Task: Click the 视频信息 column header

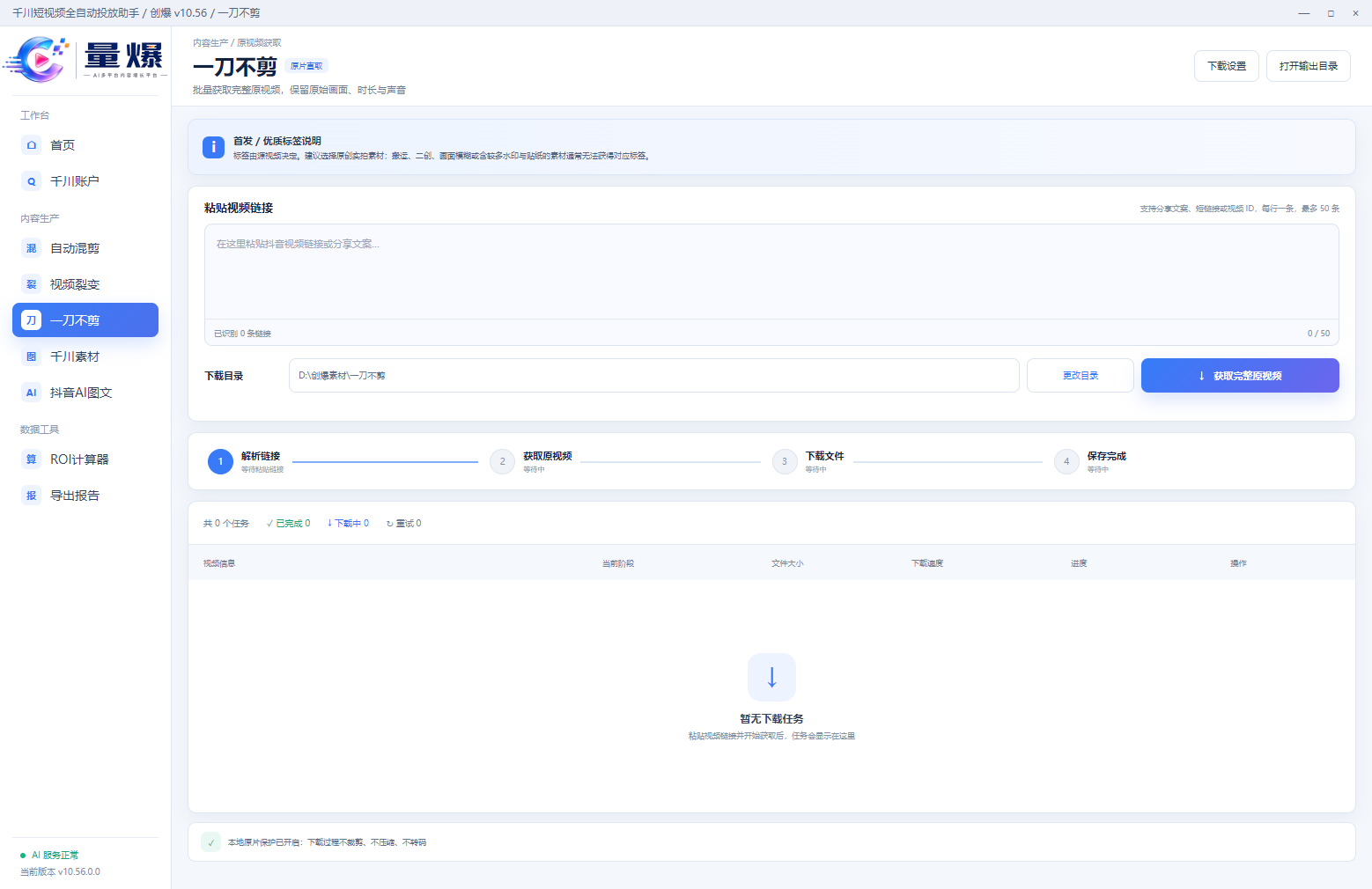Action: tap(219, 563)
